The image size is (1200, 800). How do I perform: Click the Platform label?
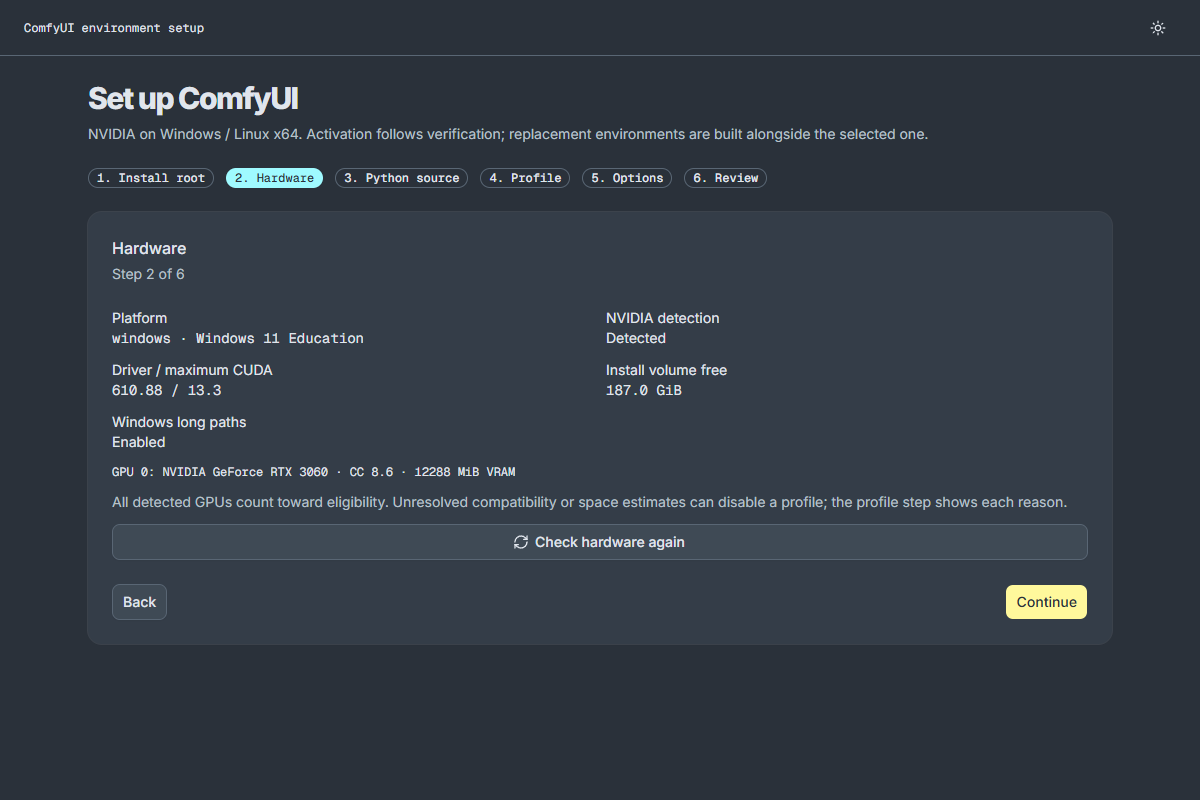[x=140, y=318]
